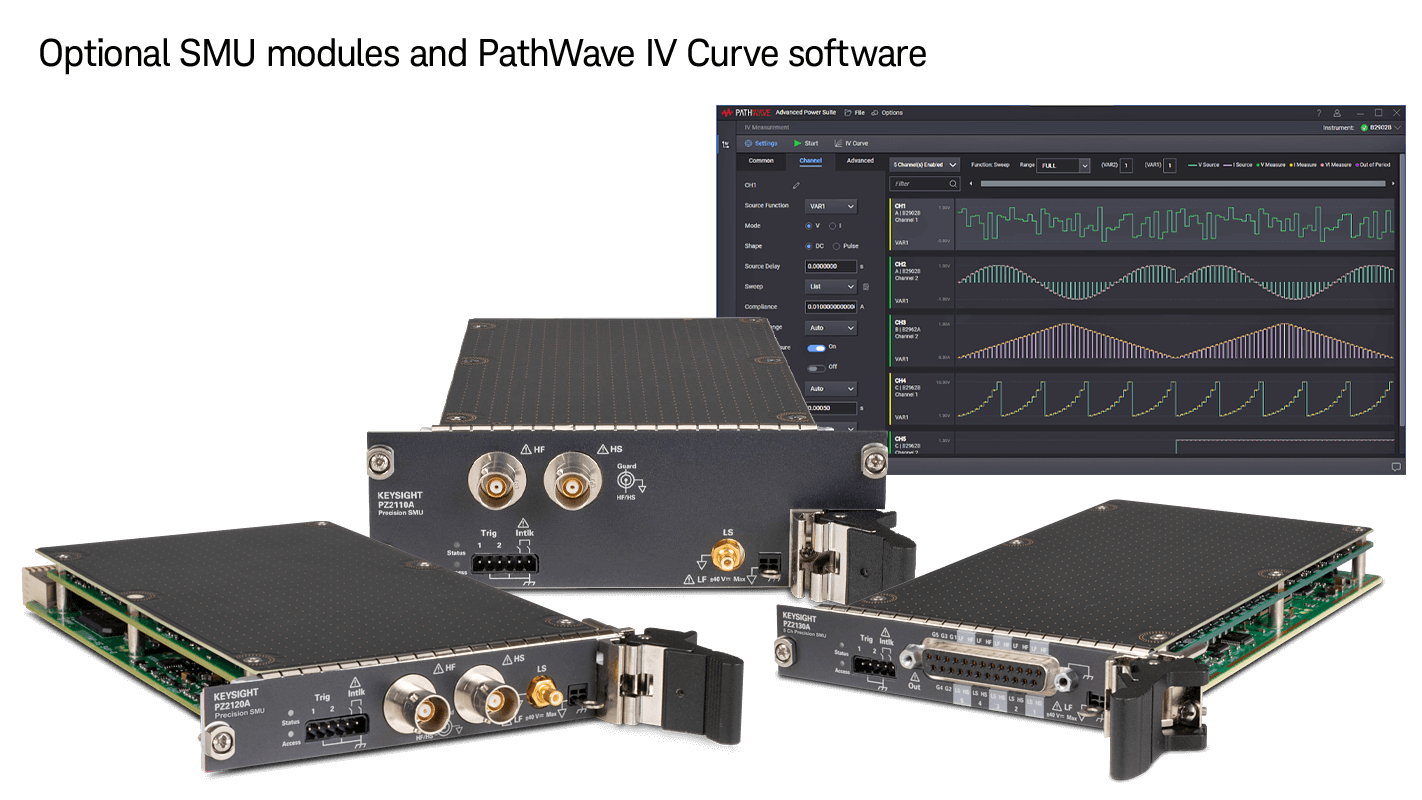Screen dimensions: 1422x800
Task: Click the CH4 sawtooth waveform plot
Action: pyautogui.click(x=1175, y=398)
